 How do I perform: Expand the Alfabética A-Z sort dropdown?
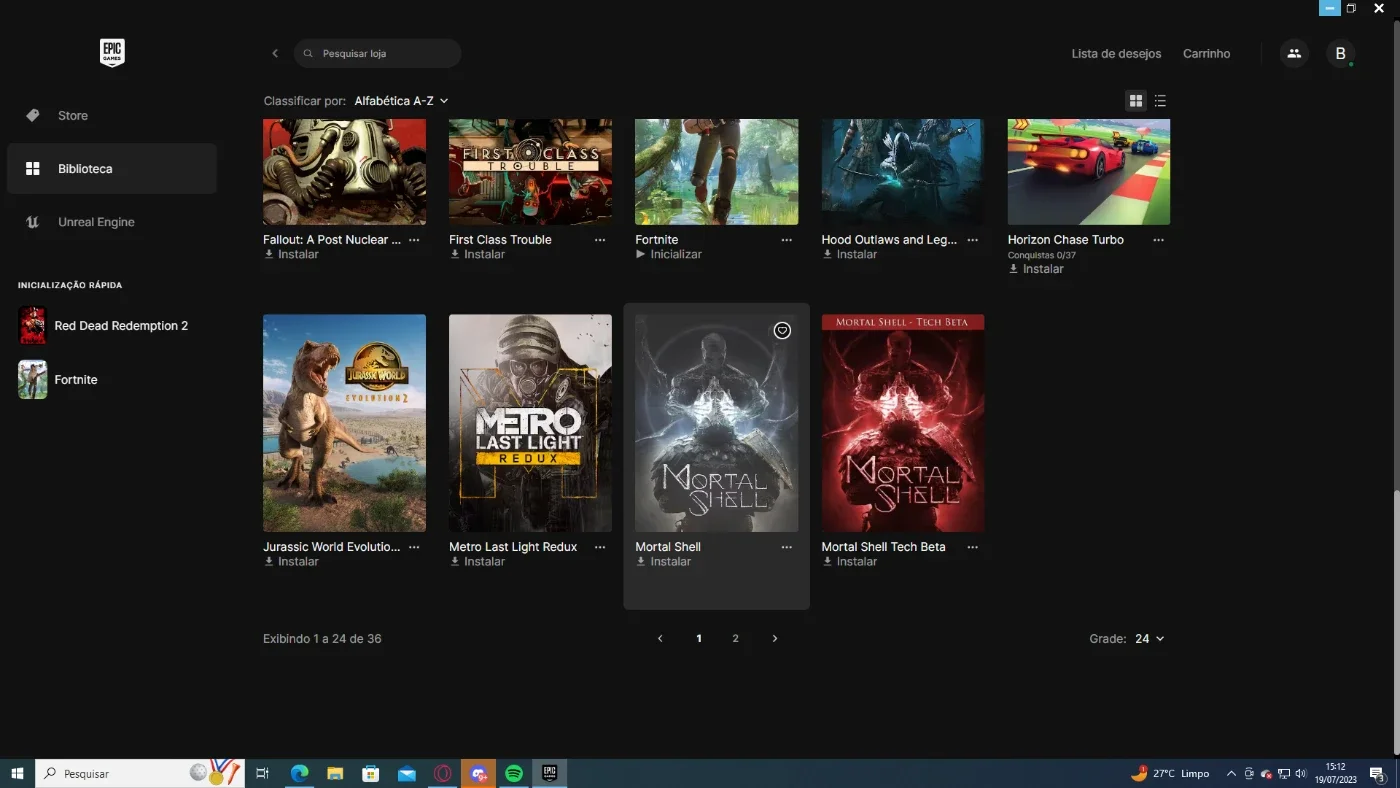pyautogui.click(x=401, y=101)
